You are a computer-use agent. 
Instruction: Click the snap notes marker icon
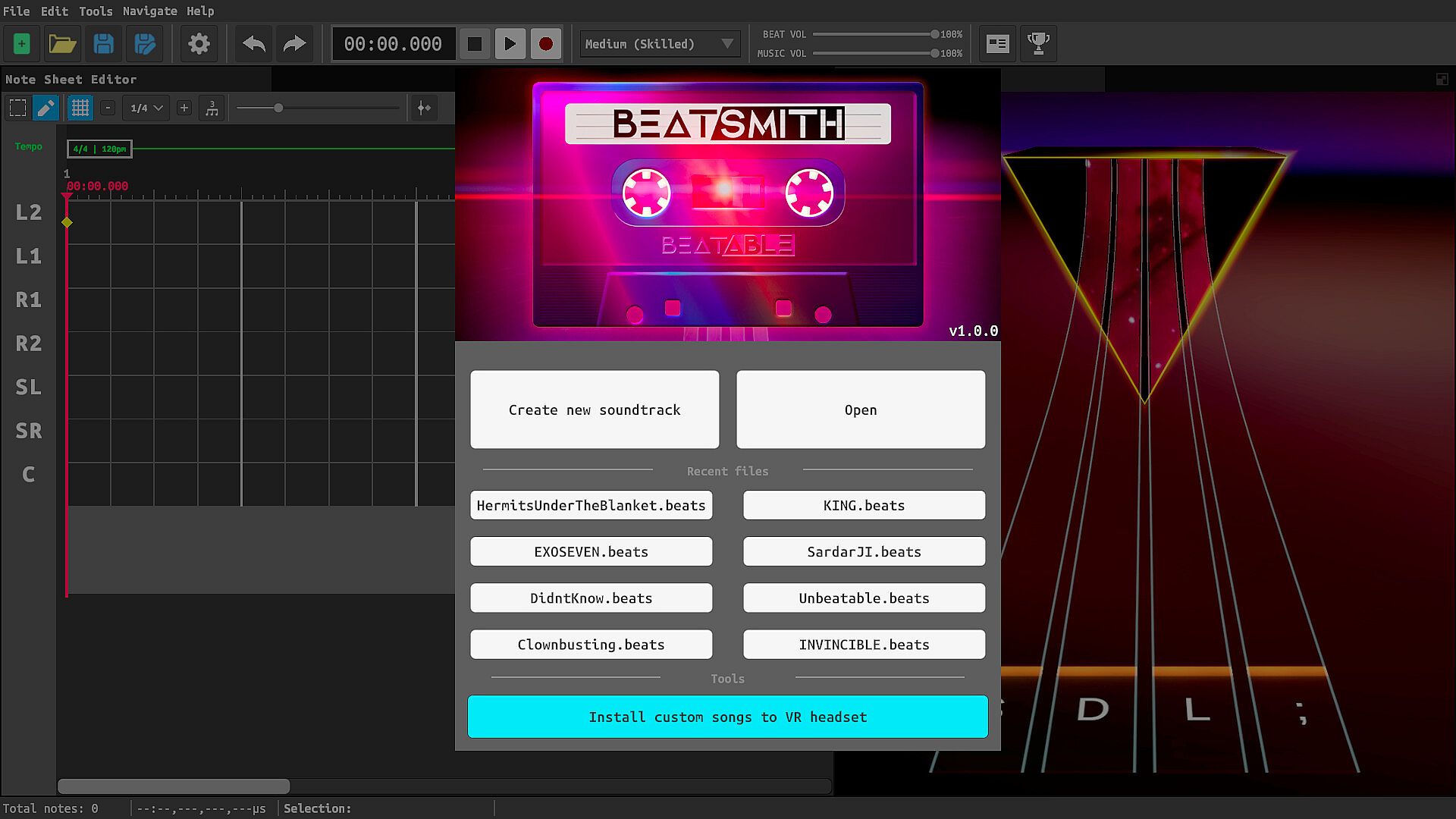tap(424, 108)
